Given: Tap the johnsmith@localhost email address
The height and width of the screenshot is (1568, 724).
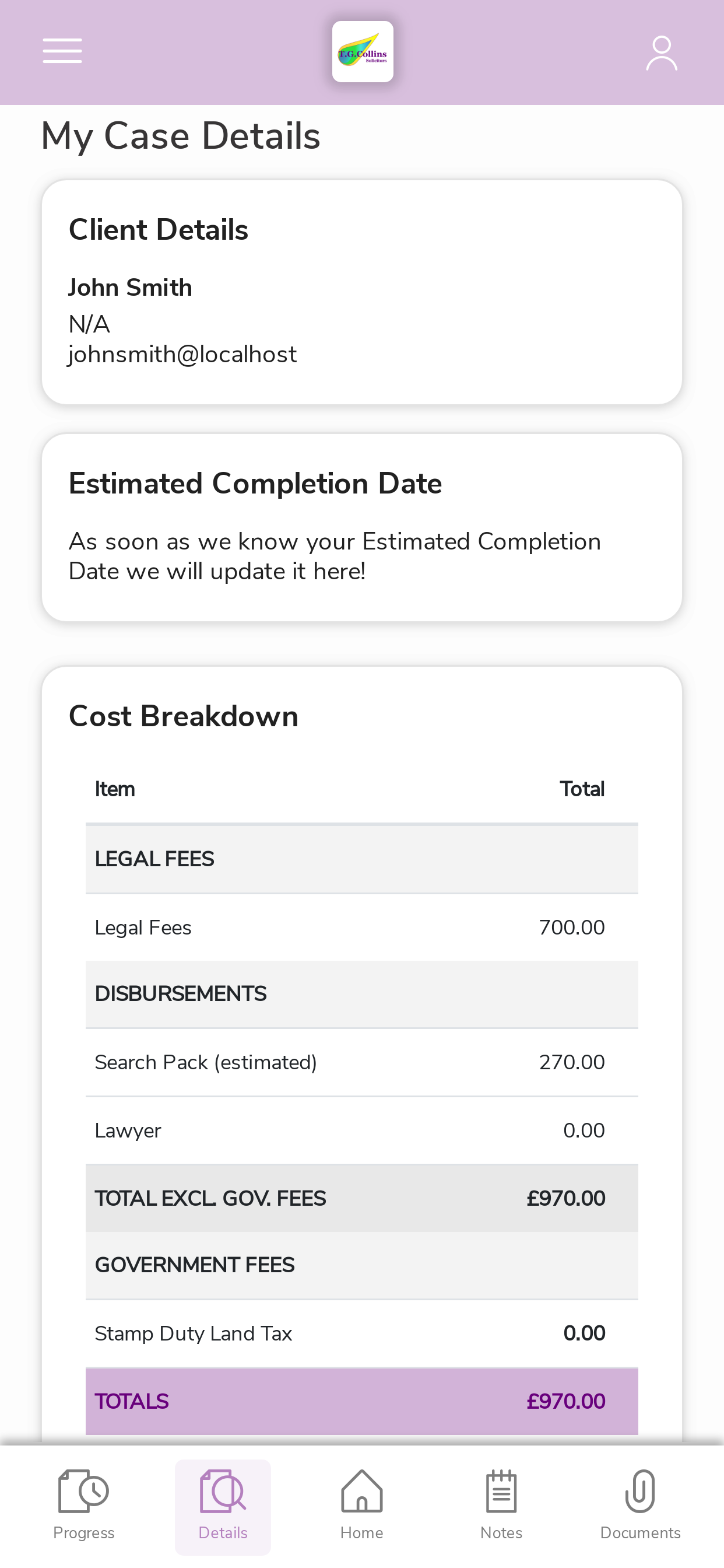Looking at the screenshot, I should tap(182, 354).
